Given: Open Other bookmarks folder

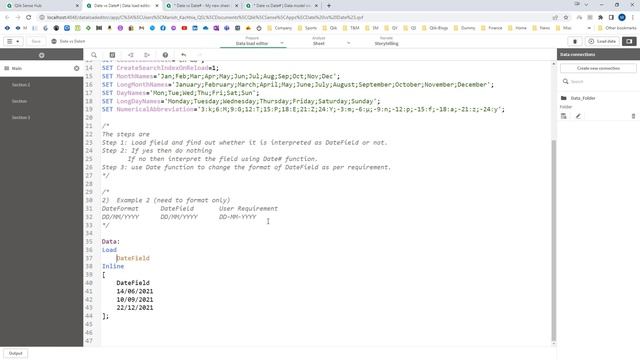Looking at the screenshot, I should pos(617,28).
